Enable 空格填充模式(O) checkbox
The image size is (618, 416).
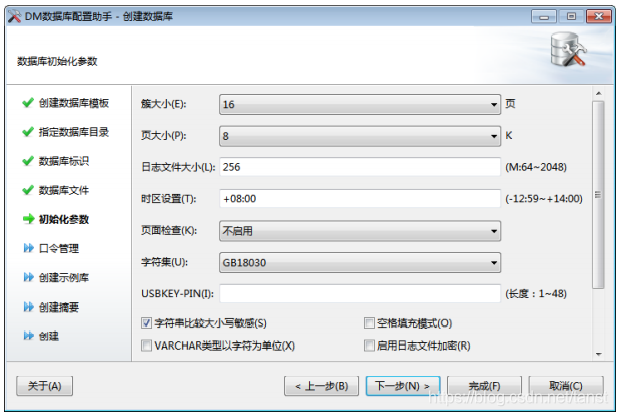[369, 323]
